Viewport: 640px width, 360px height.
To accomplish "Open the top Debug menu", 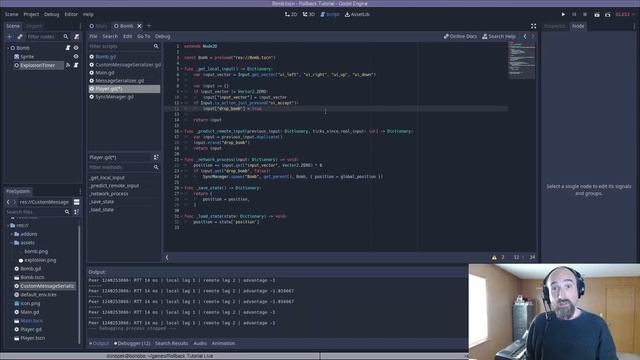I will pyautogui.click(x=51, y=14).
